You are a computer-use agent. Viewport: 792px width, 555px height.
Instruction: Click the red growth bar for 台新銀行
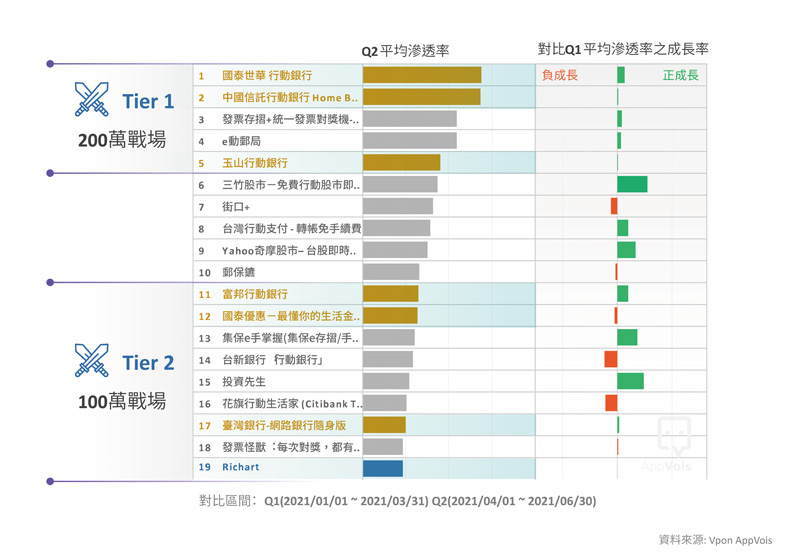(x=611, y=359)
